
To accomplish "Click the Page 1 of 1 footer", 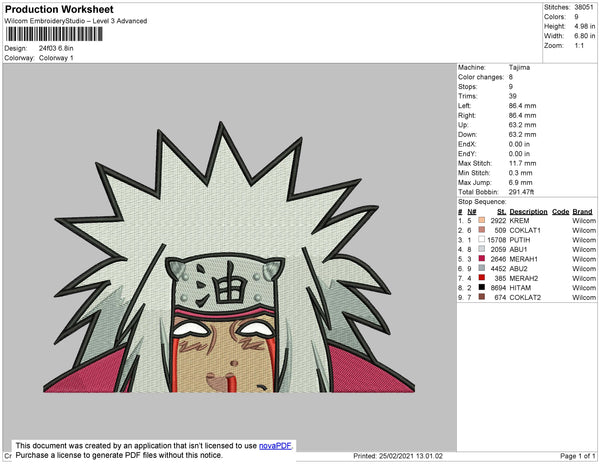I will coord(577,456).
